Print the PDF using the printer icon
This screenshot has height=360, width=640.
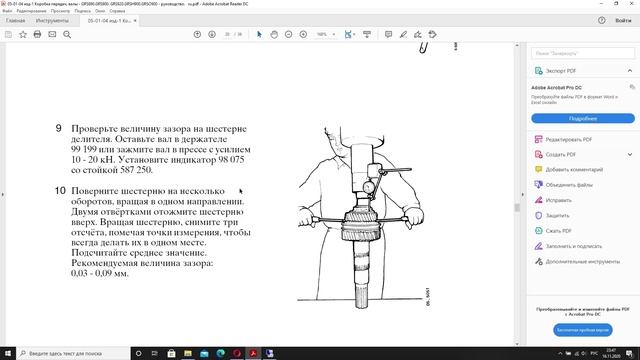tap(37, 34)
